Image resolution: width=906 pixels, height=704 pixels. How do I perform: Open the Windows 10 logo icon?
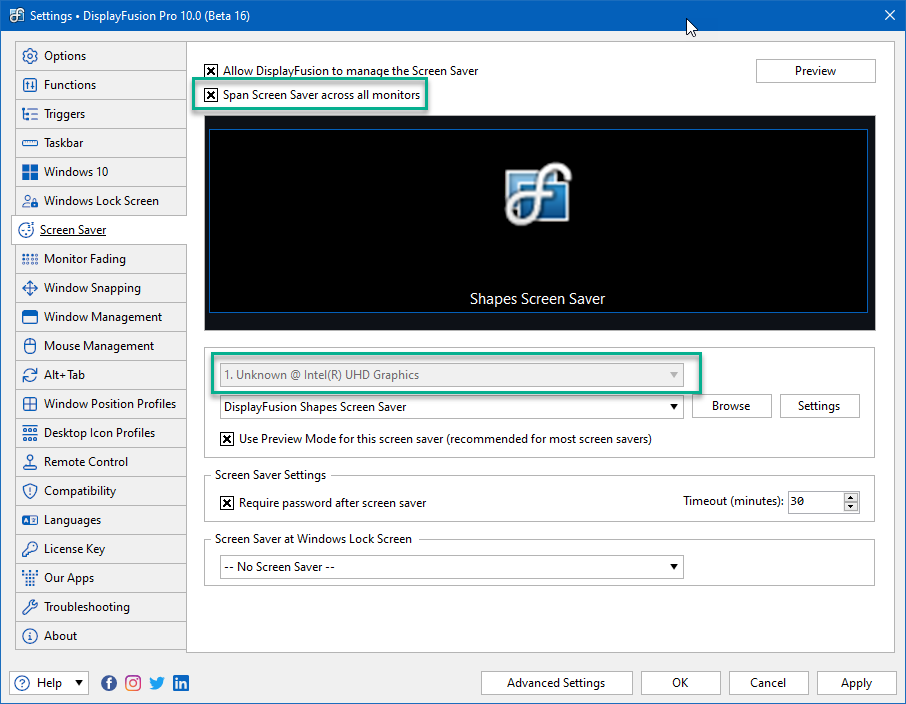29,172
